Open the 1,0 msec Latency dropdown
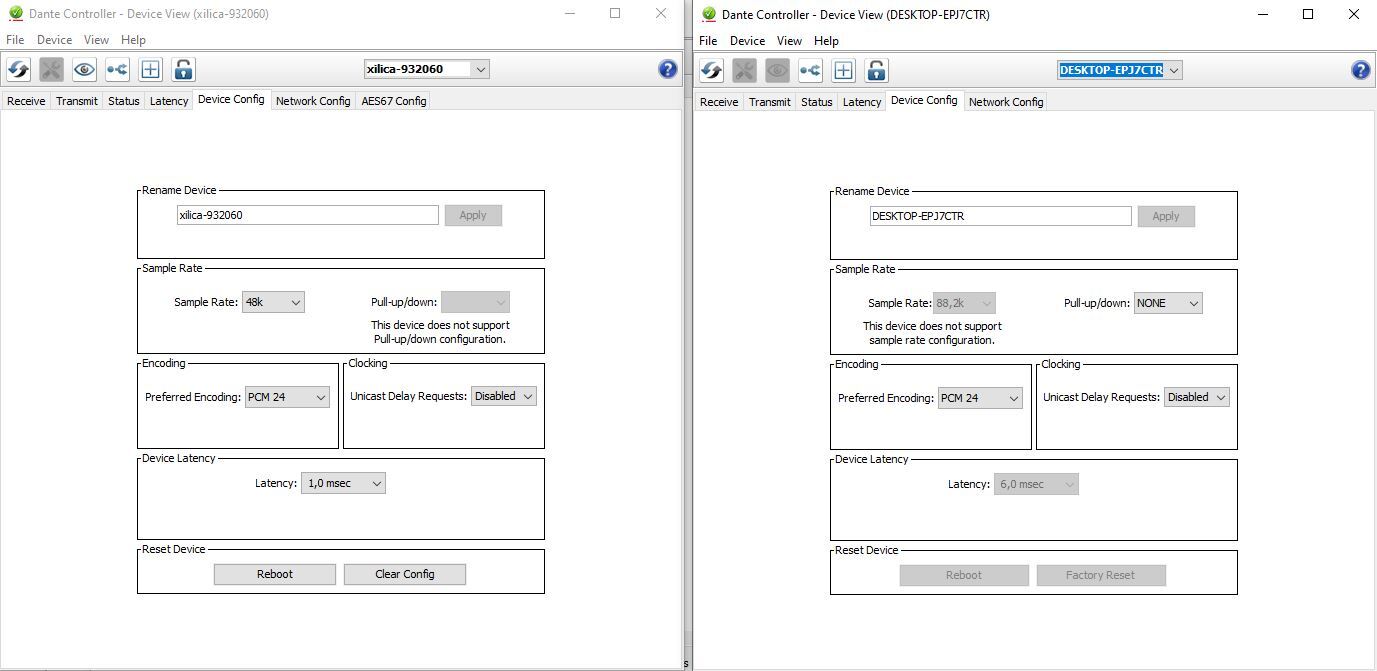Image resolution: width=1377 pixels, height=671 pixels. coord(343,483)
